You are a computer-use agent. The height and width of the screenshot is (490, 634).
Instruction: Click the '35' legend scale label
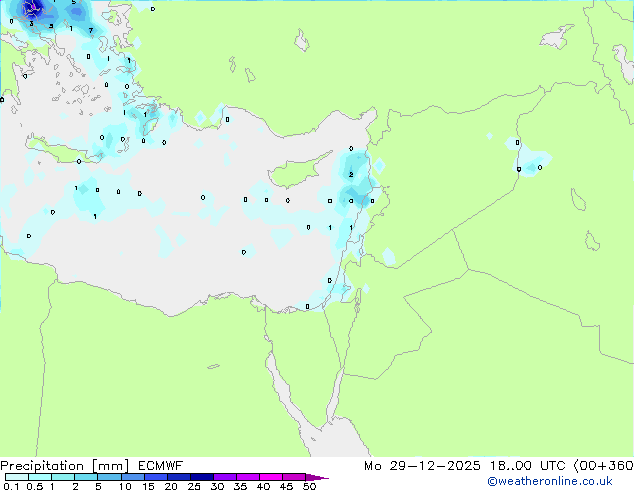point(240,486)
